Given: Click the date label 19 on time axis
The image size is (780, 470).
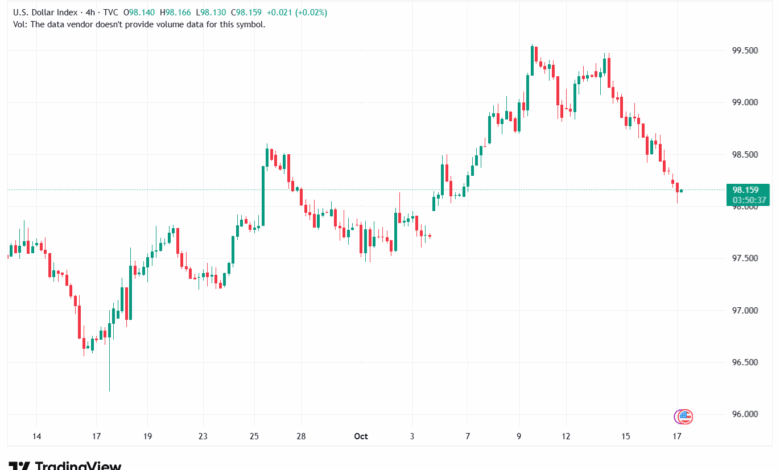Looking at the screenshot, I should (147, 436).
